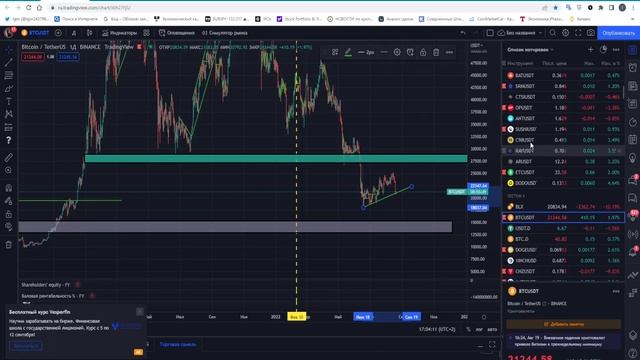Add alert on the selected drawing
Screen dimensions: 640x360
410,52
